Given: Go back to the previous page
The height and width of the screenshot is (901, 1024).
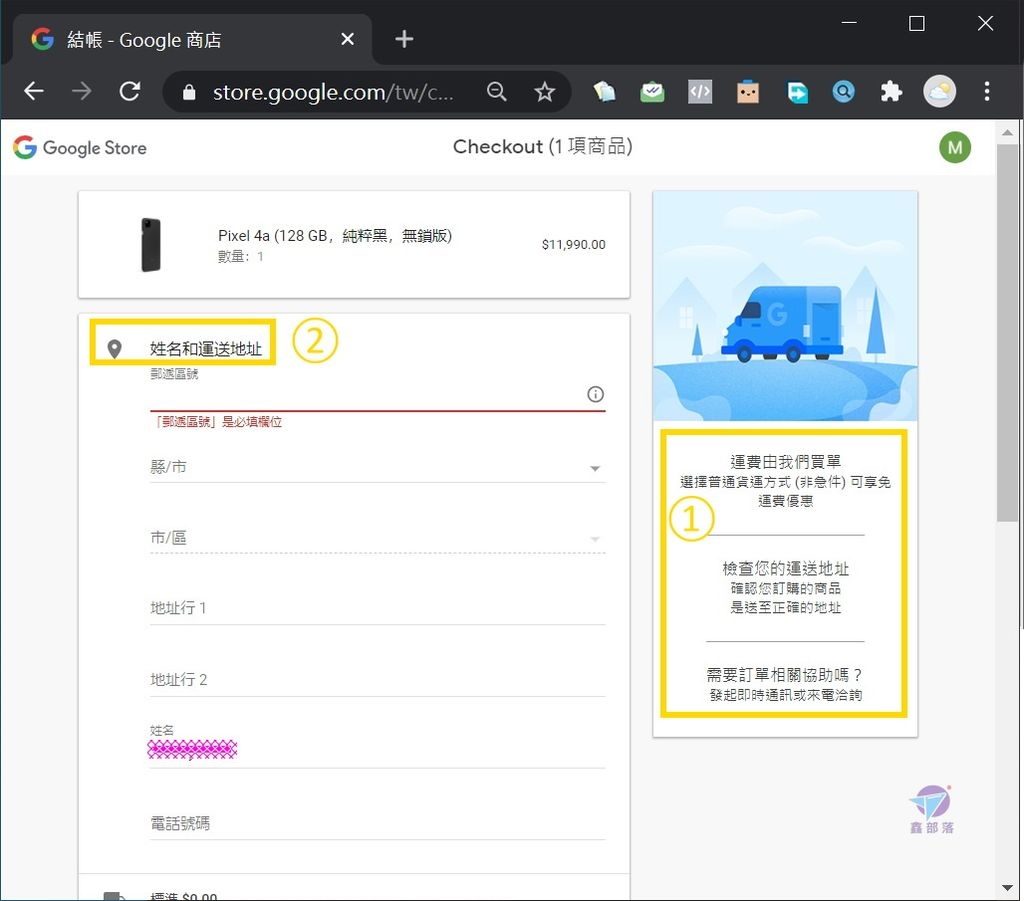Looking at the screenshot, I should tap(33, 91).
